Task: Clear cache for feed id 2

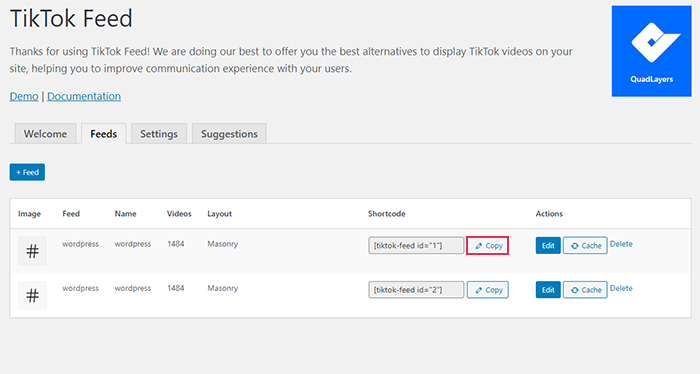Action: pos(585,290)
